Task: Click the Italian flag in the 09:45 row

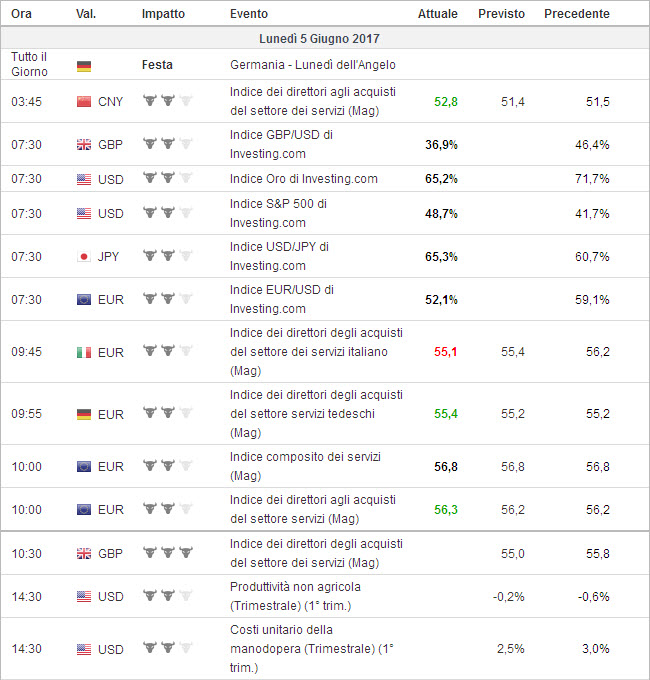Action: (x=84, y=352)
